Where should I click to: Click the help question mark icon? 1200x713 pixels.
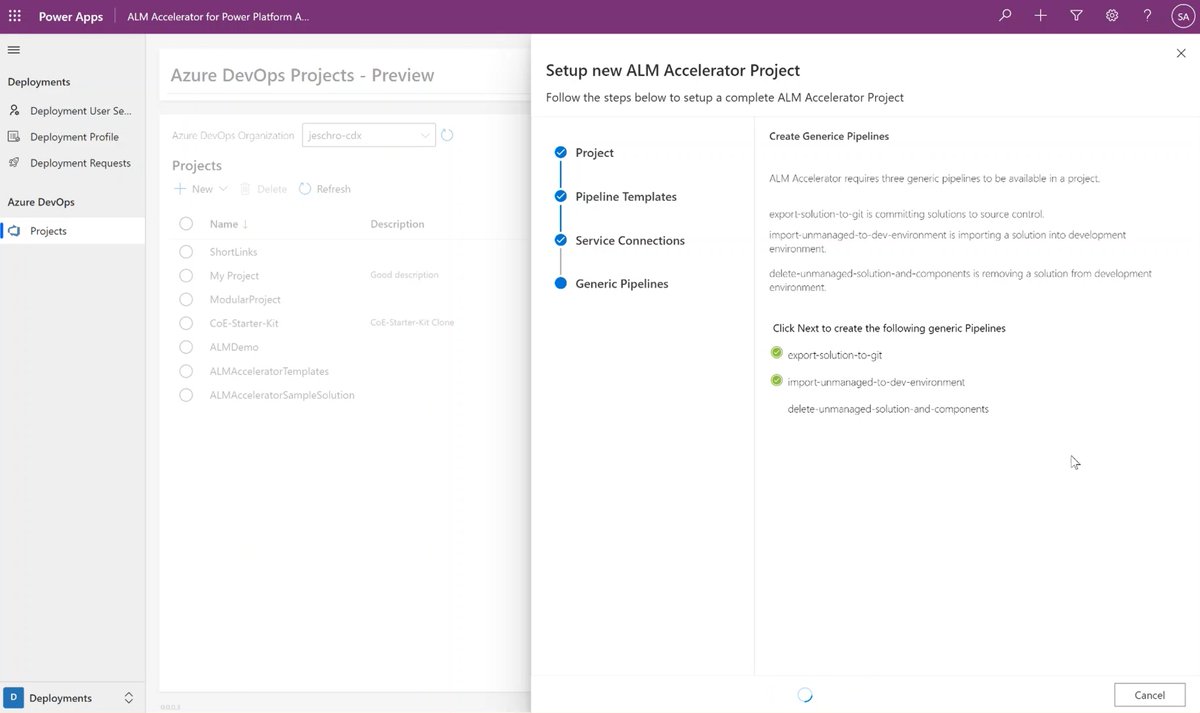pos(1147,15)
